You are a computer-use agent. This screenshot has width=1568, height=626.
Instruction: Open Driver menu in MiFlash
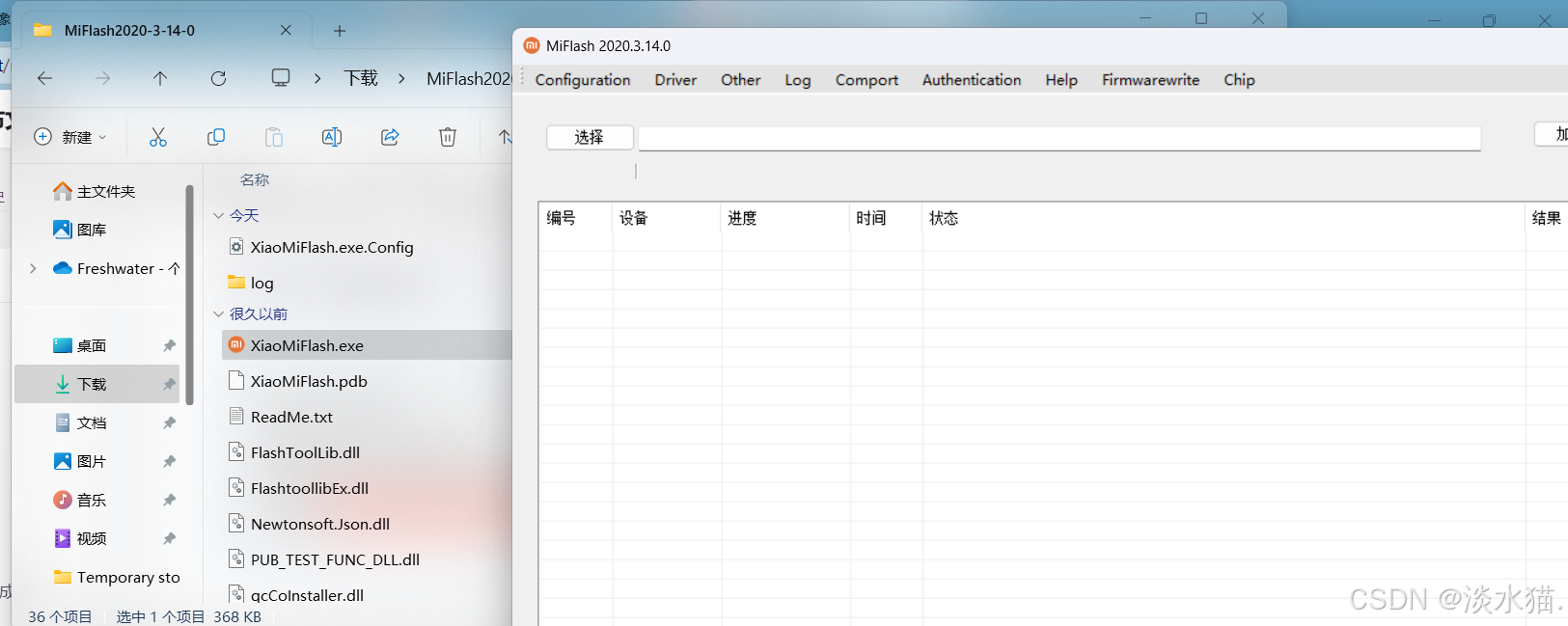coord(675,80)
